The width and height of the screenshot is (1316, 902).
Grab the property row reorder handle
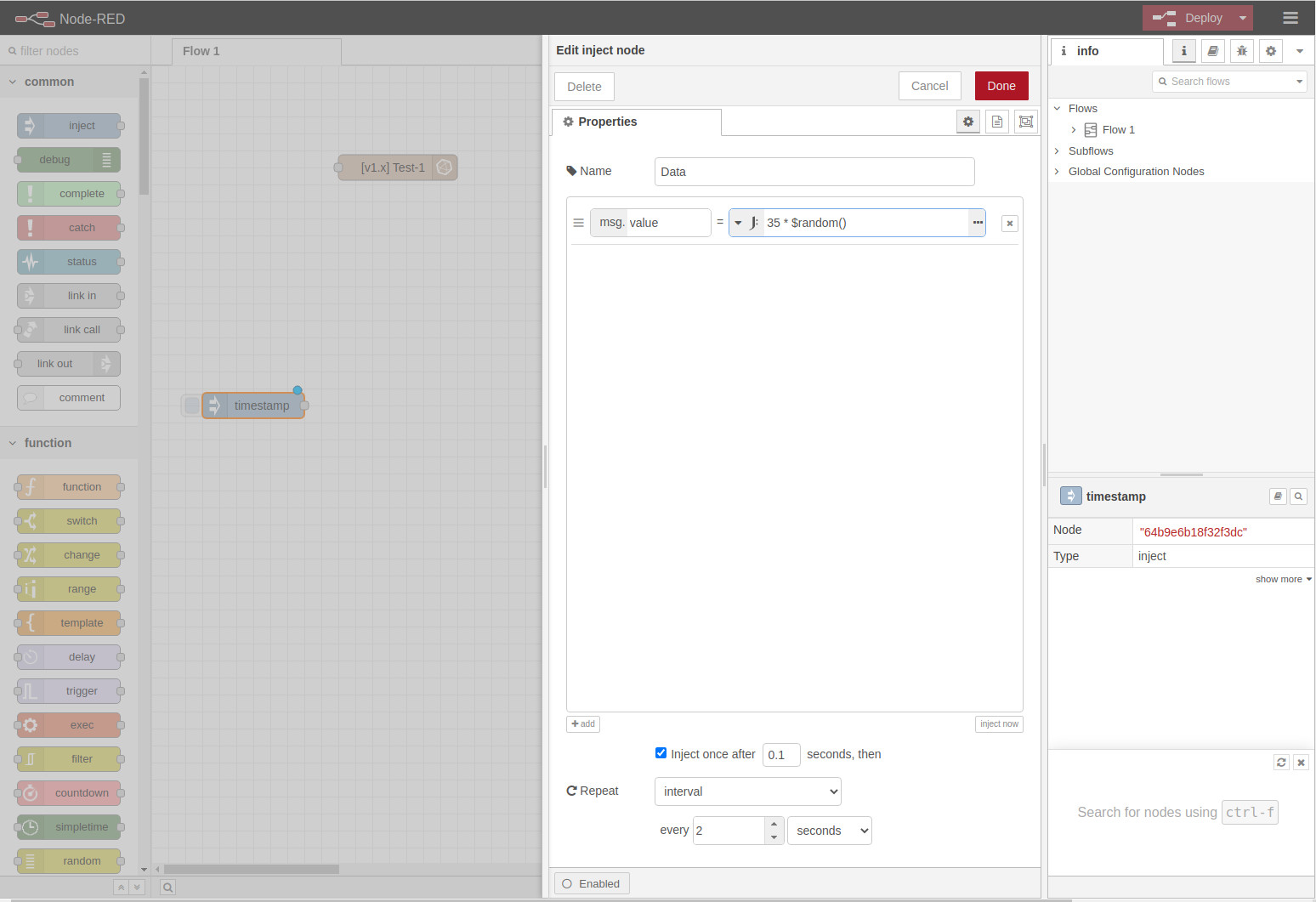pyautogui.click(x=578, y=223)
